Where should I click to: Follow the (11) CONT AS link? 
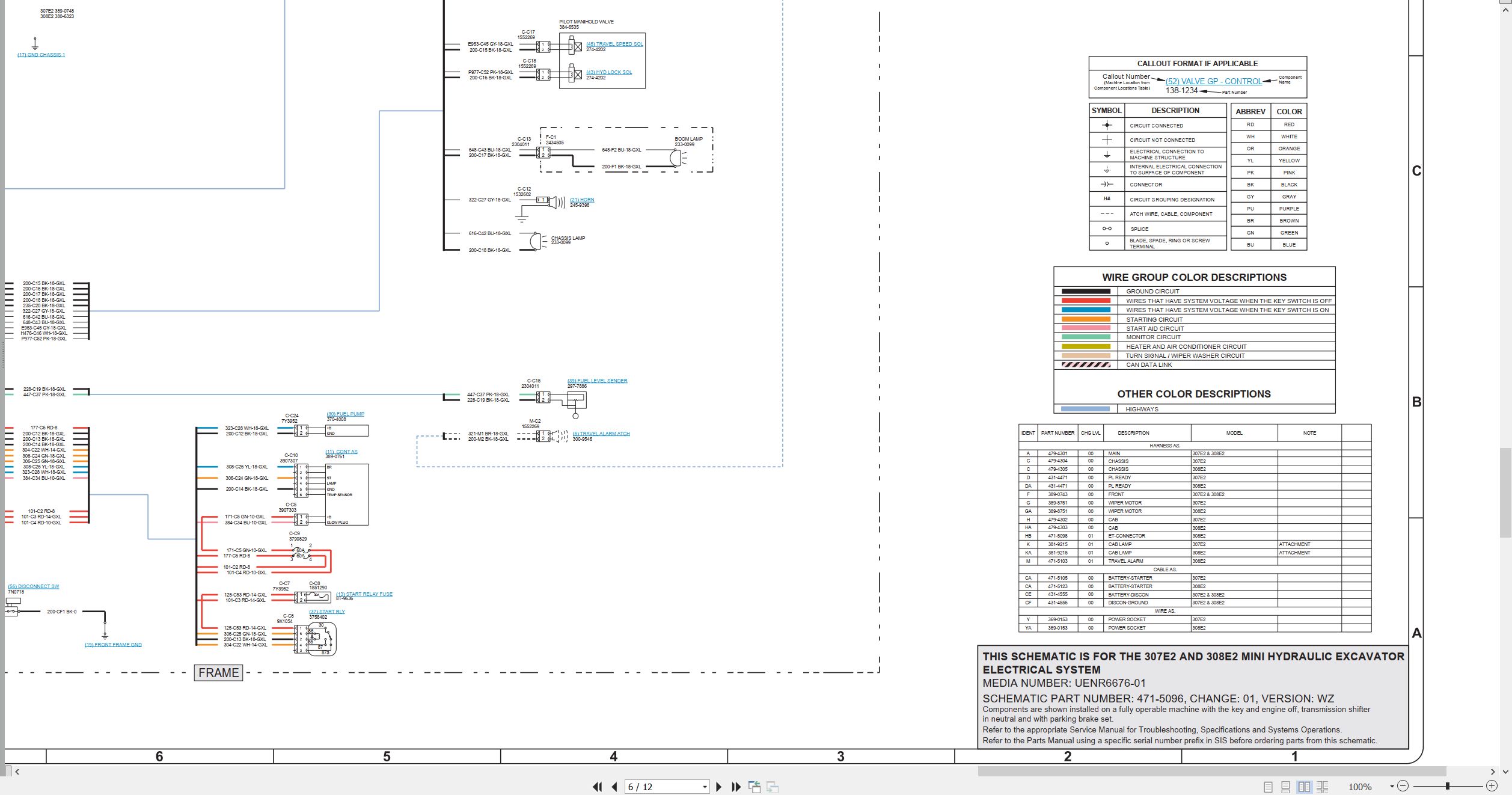point(341,452)
